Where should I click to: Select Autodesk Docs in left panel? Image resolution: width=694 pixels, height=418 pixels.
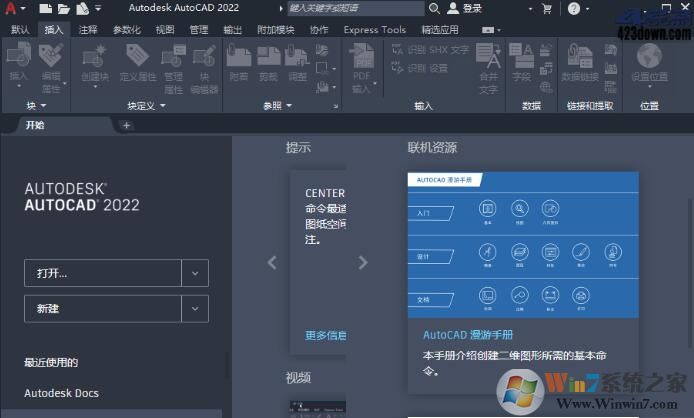point(62,393)
